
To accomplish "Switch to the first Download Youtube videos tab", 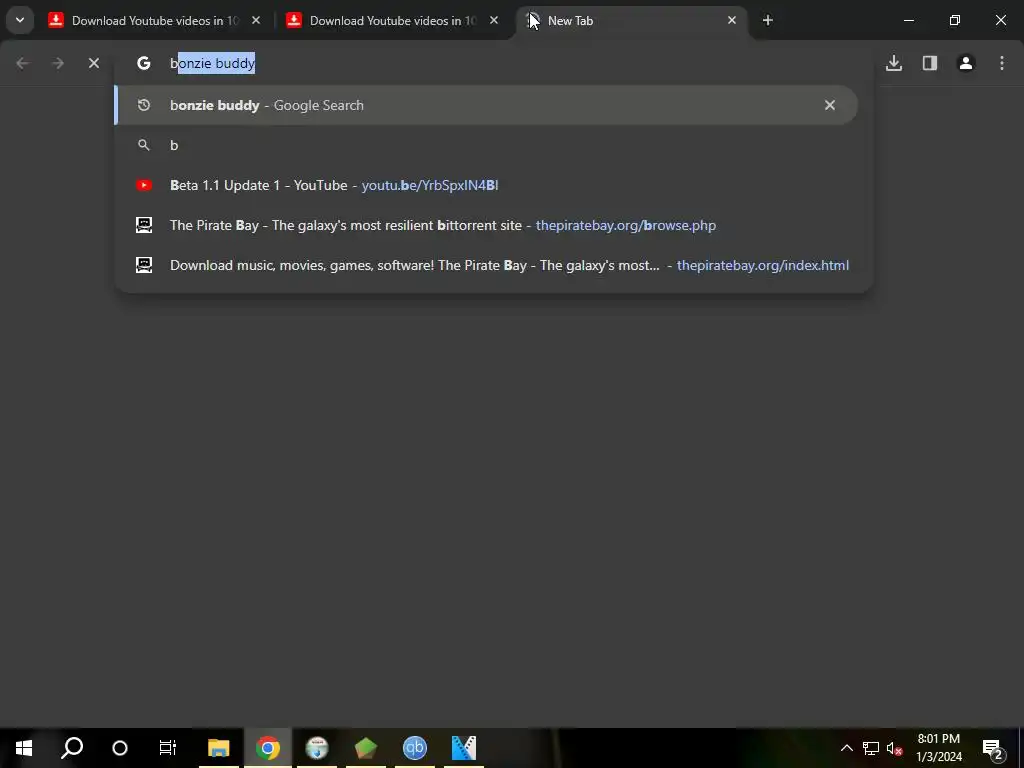I will pos(155,21).
